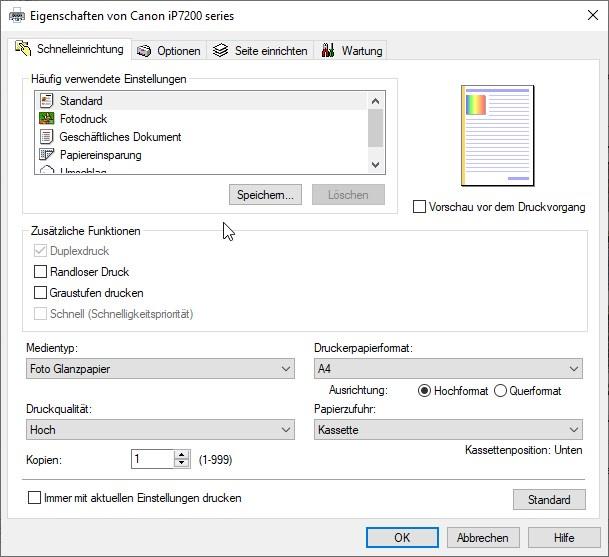Click the Kopien number field
The image size is (609, 557).
pyautogui.click(x=152, y=459)
